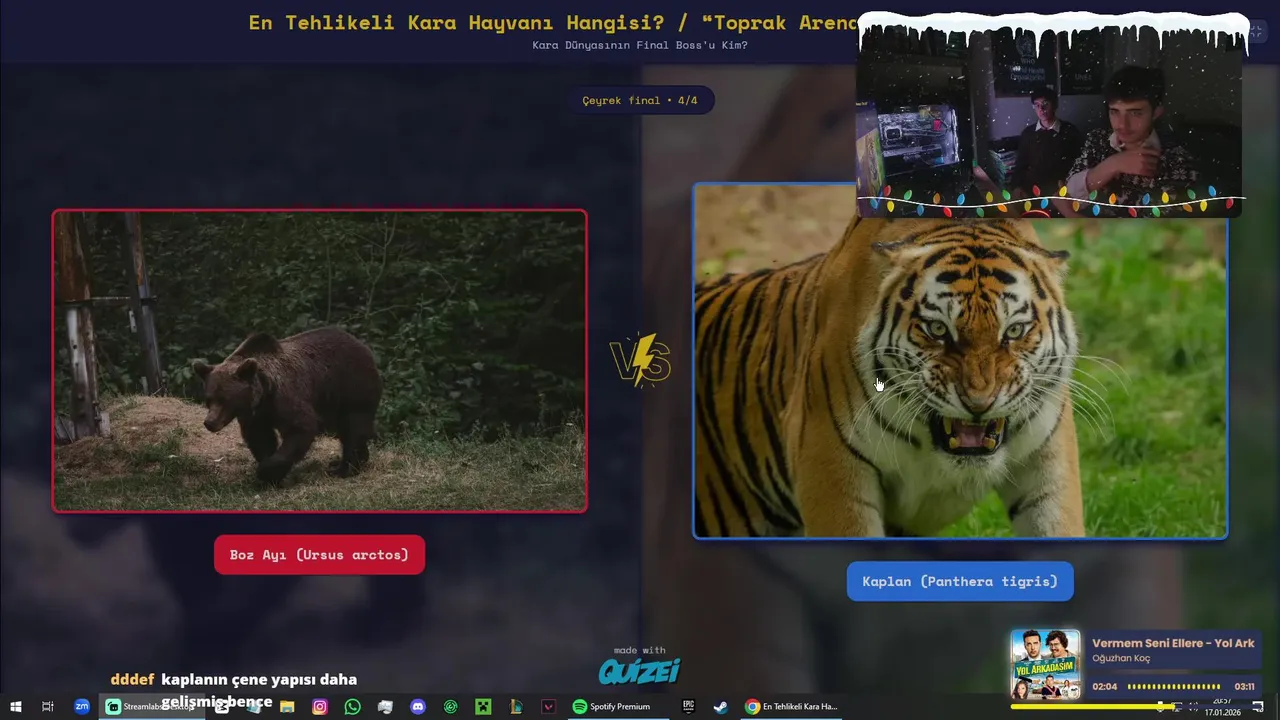Open the Windows Start menu

[15, 707]
